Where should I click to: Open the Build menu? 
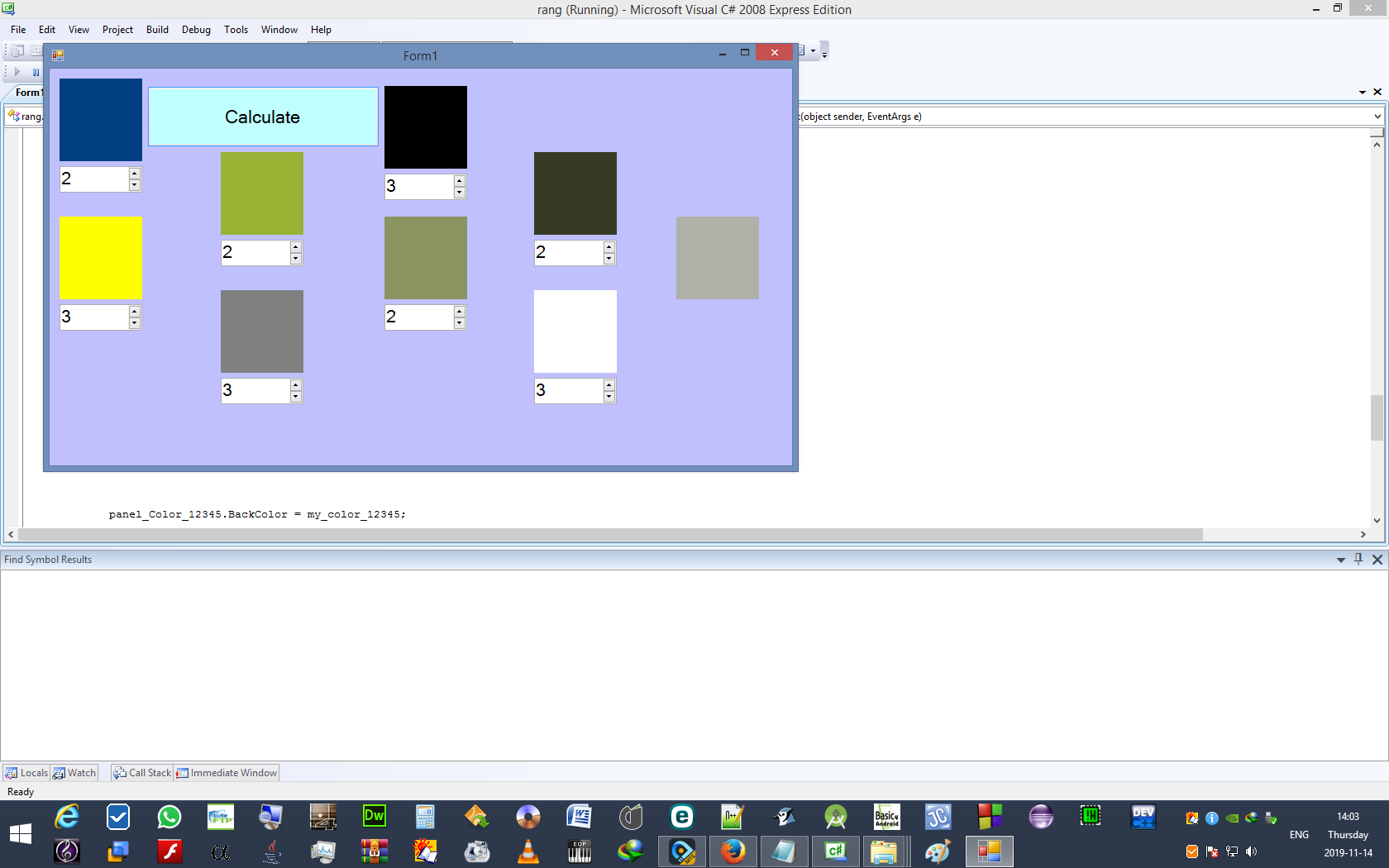pos(157,30)
